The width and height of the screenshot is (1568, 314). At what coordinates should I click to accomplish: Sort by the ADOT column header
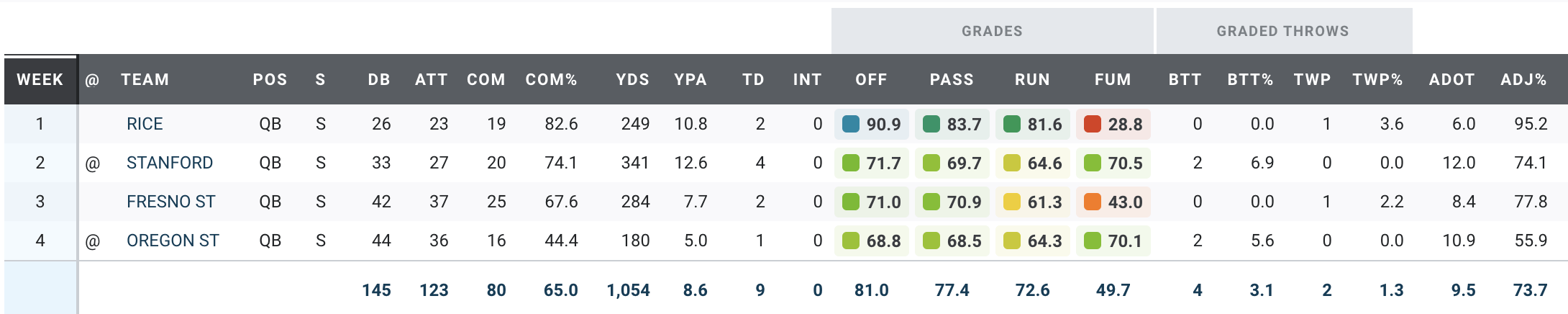point(1451,80)
